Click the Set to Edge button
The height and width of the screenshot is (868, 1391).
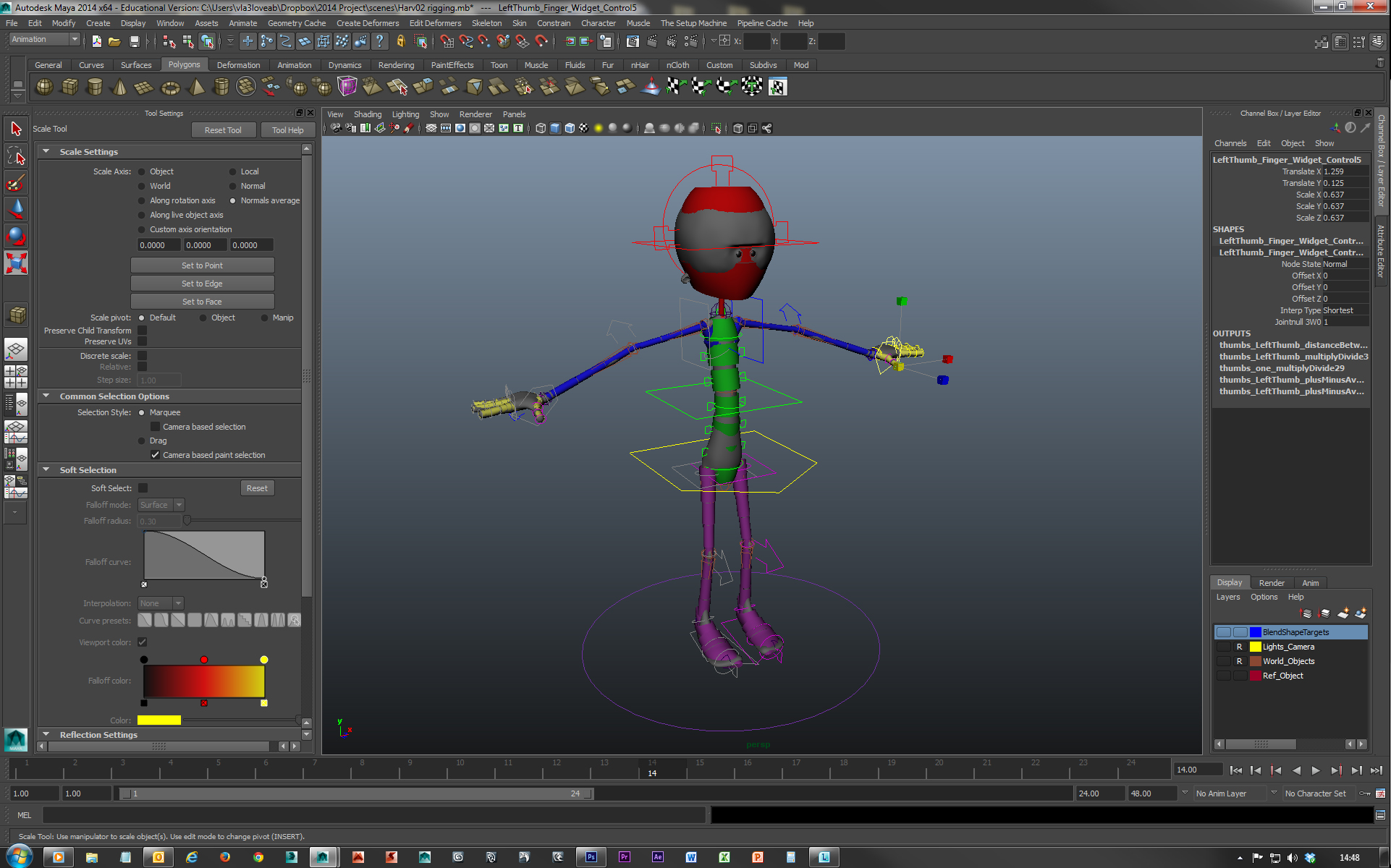pos(202,284)
